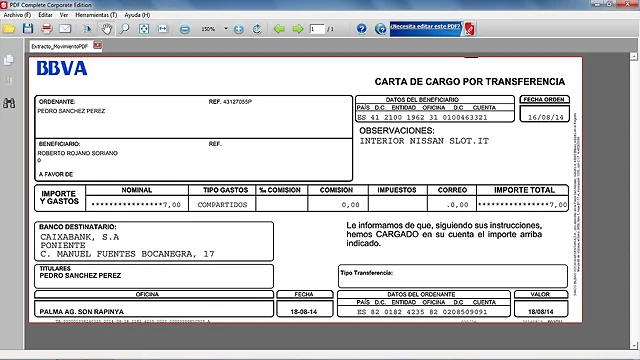Save the document using floppy disk icon
This screenshot has width=640, height=360.
click(x=28, y=29)
